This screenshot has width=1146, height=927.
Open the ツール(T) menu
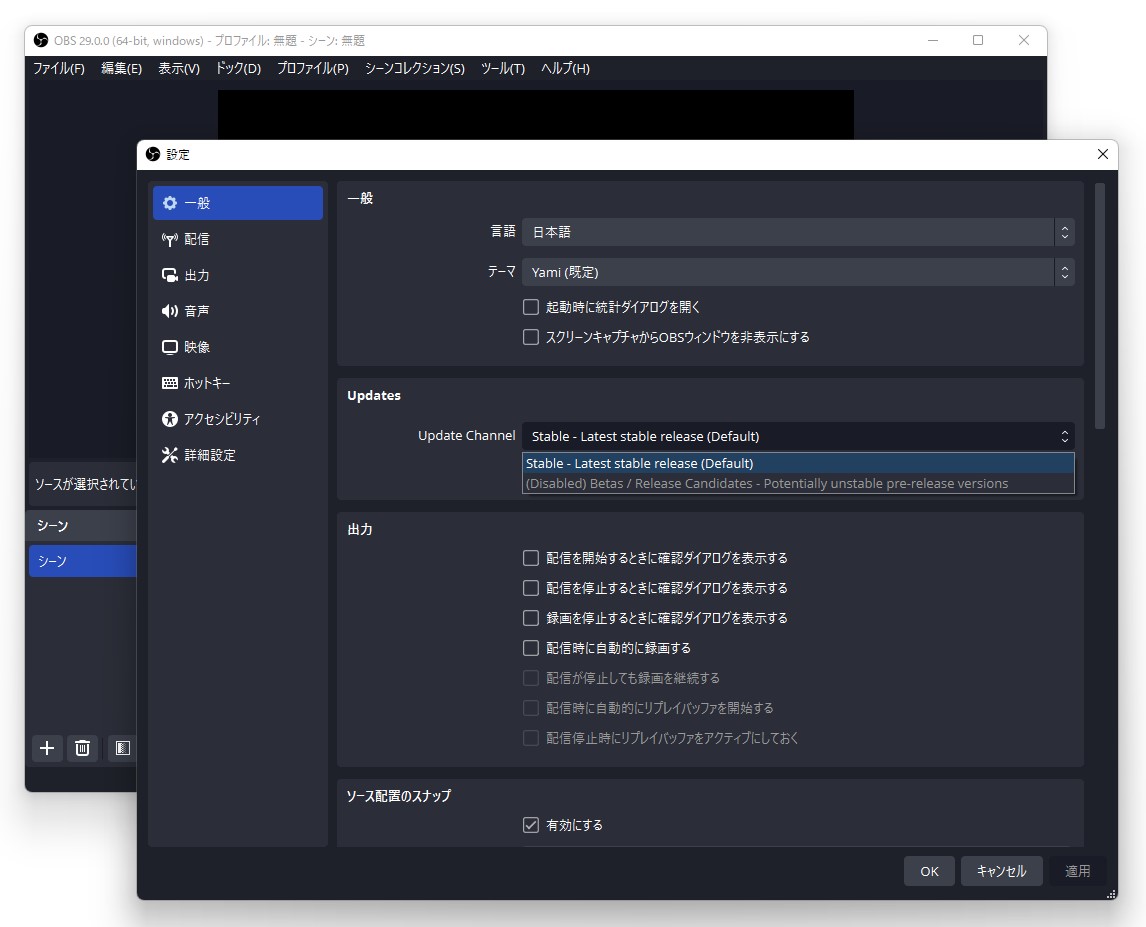[502, 68]
